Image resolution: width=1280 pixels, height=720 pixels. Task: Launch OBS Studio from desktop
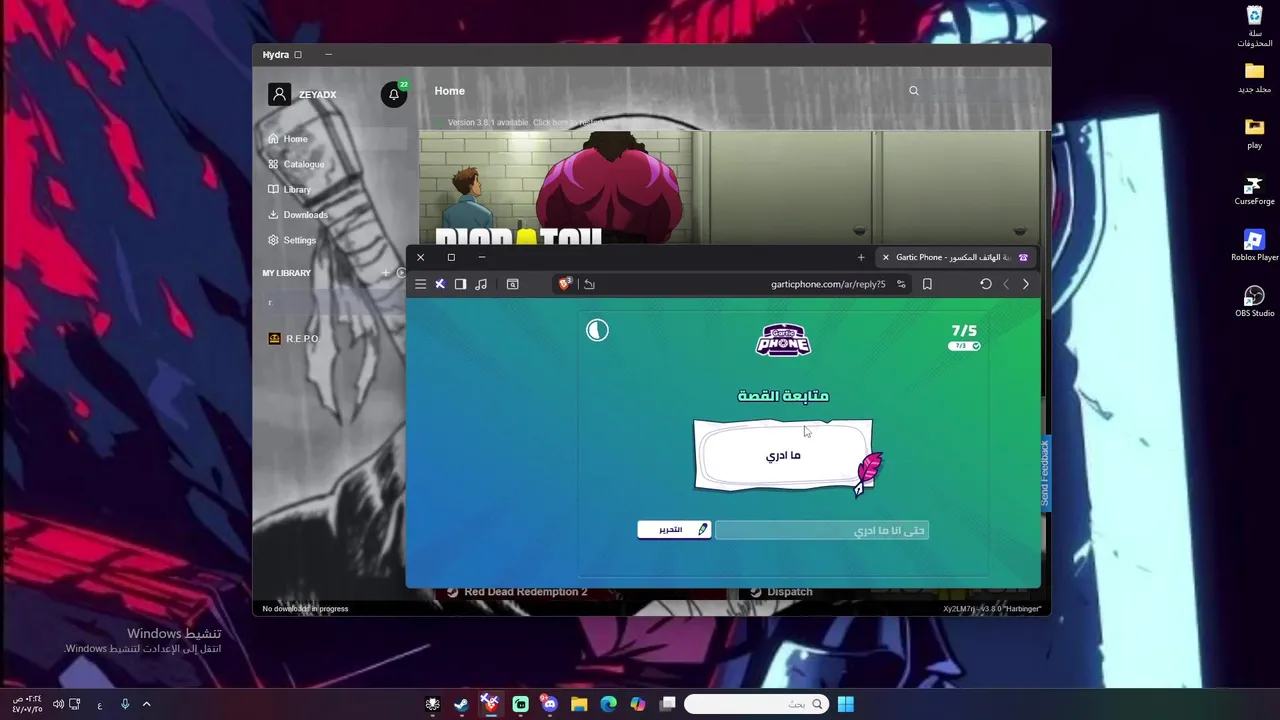coord(1254,302)
